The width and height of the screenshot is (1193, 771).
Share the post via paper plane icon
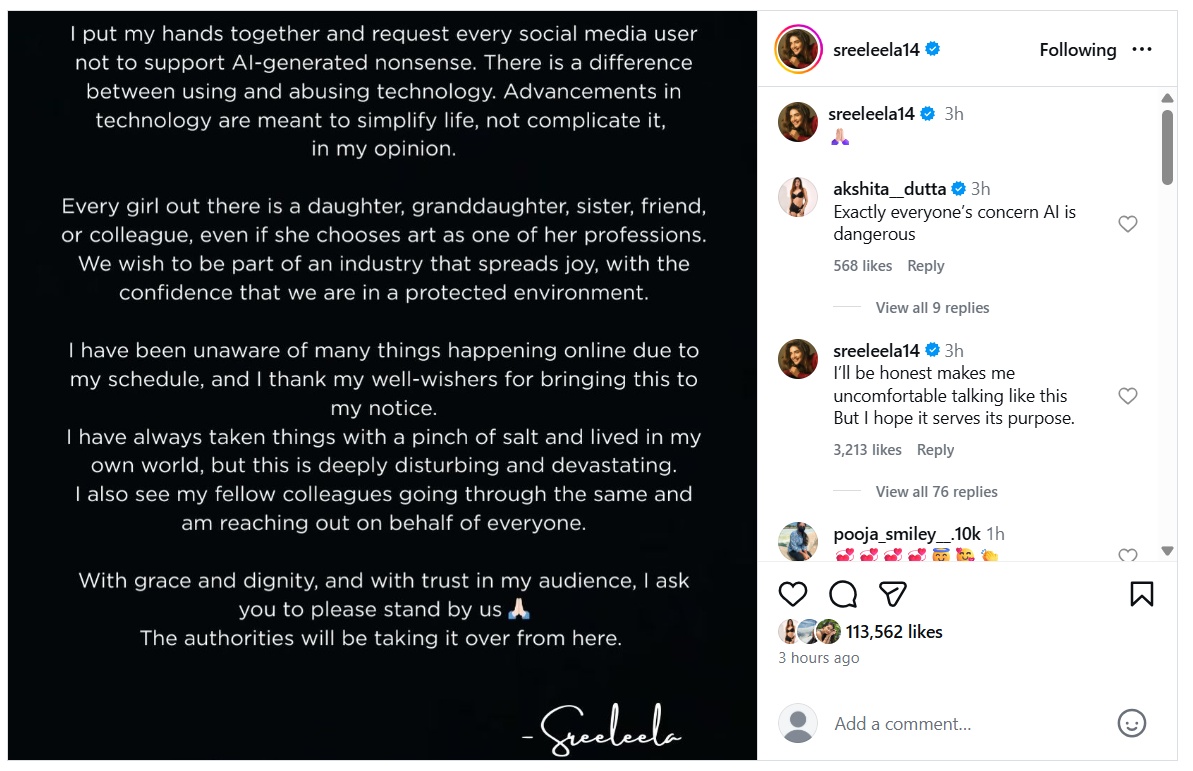[892, 594]
